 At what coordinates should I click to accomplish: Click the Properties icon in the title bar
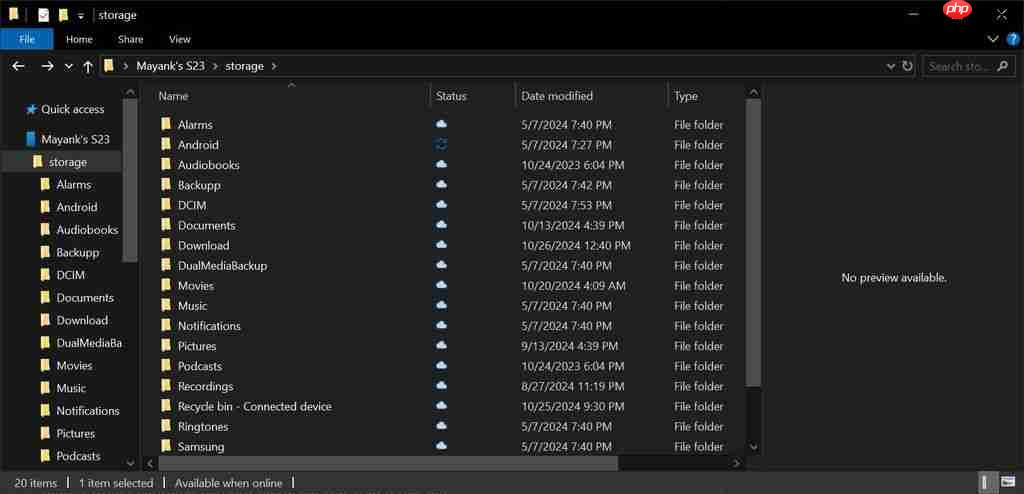tap(43, 15)
